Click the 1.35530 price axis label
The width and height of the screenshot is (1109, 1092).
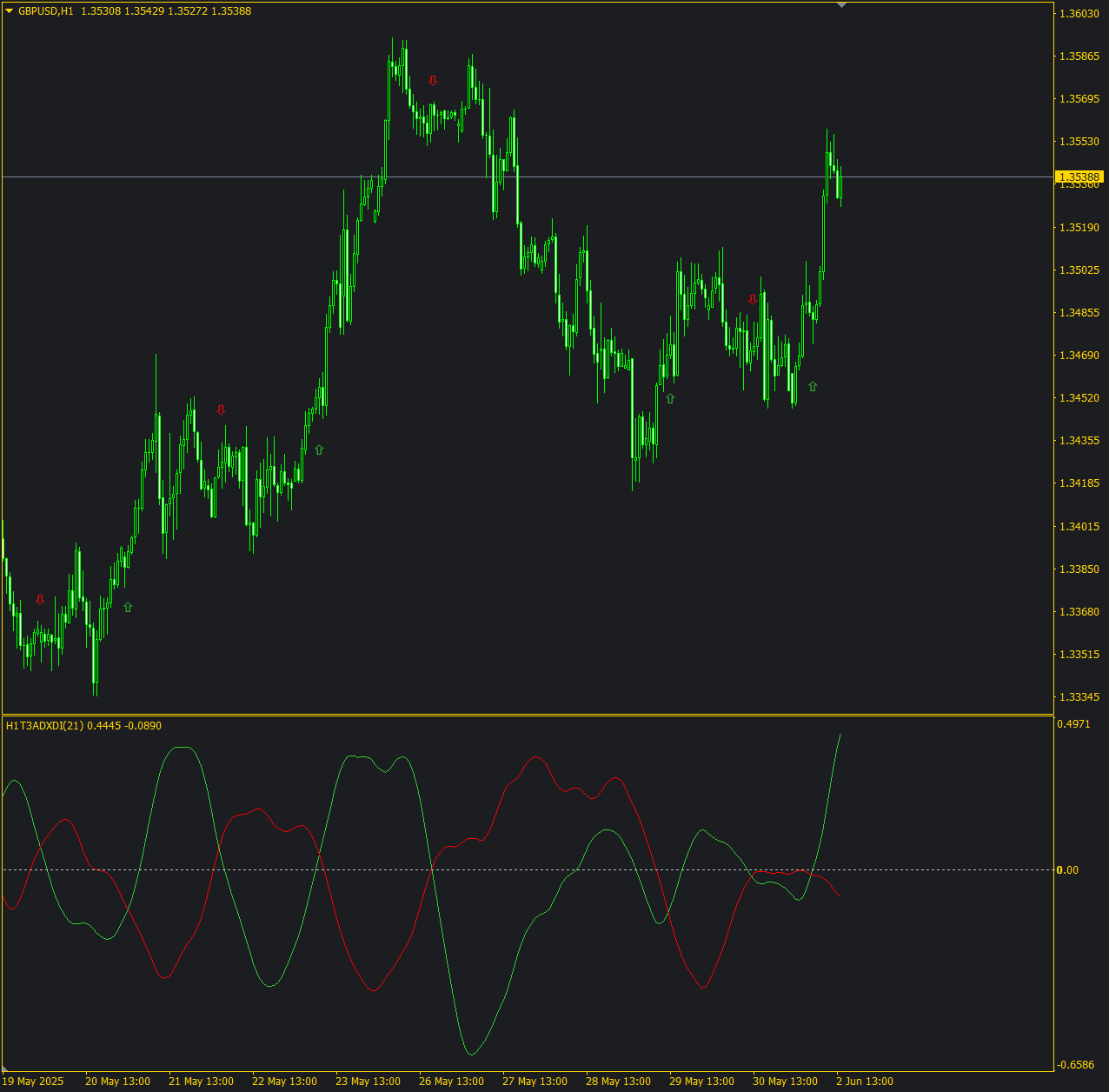coord(1079,141)
